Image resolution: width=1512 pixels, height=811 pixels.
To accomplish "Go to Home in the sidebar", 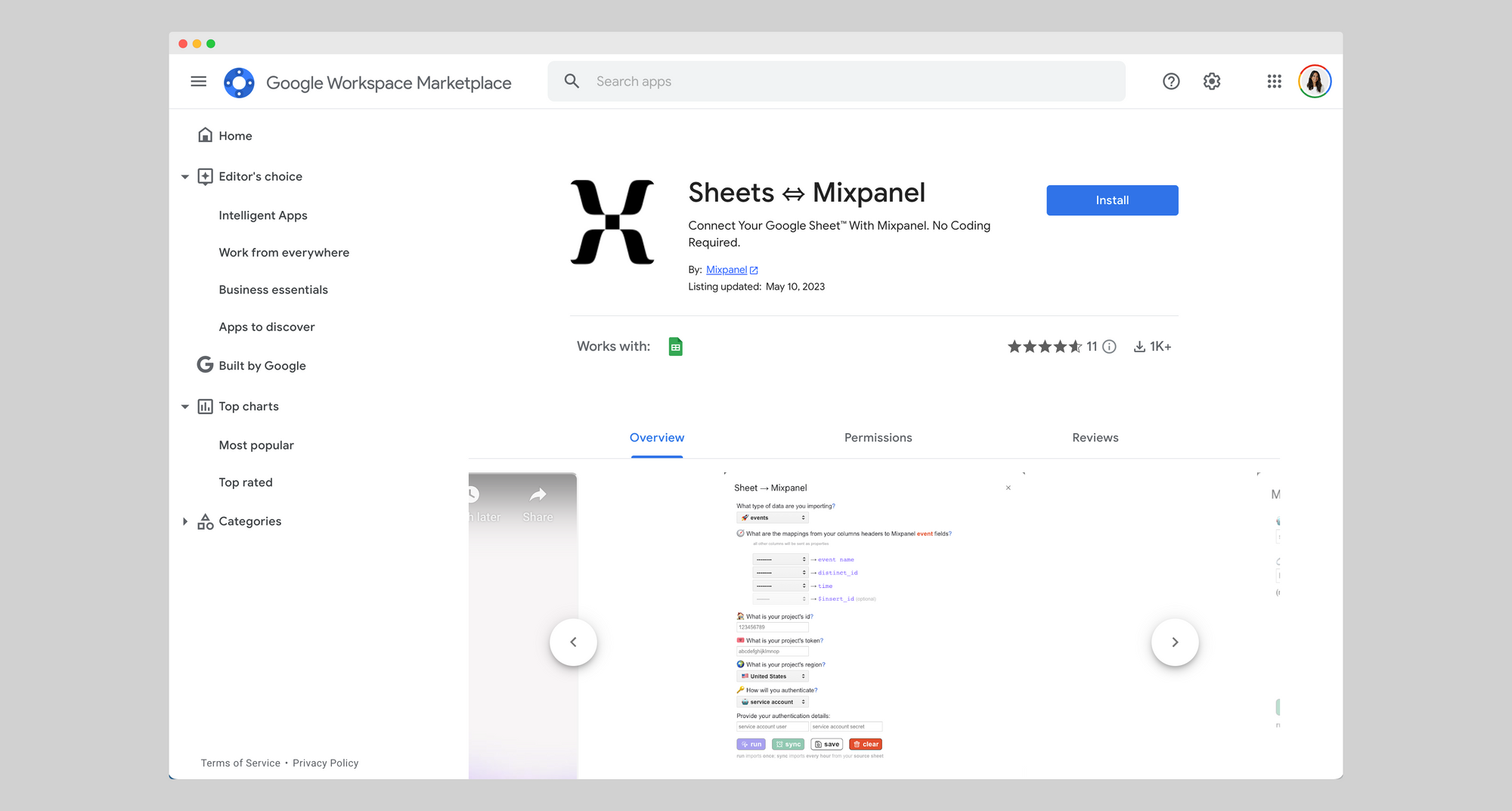I will 235,136.
